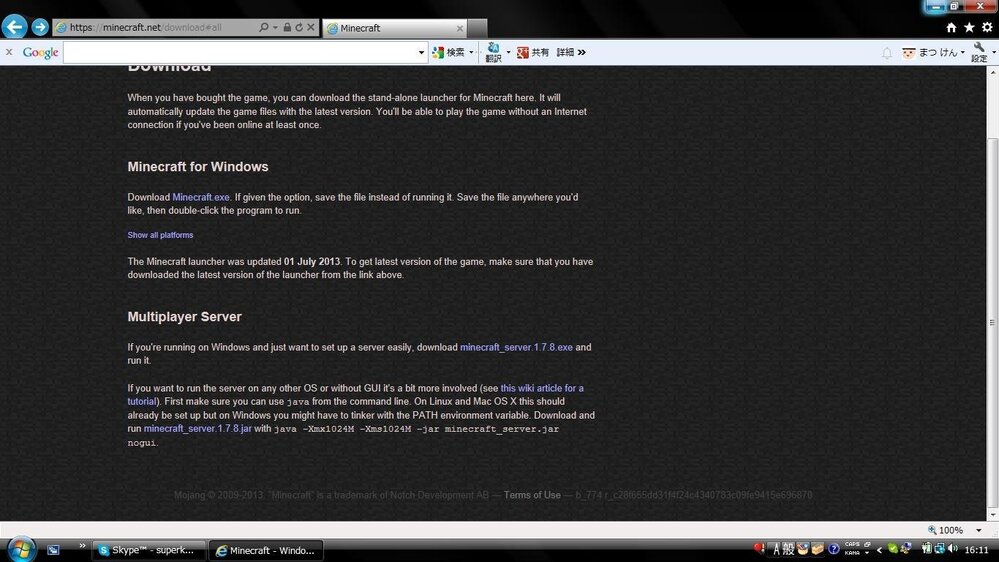The image size is (999, 562).
Task: Click the scrollbar up arrow
Action: coord(993,72)
